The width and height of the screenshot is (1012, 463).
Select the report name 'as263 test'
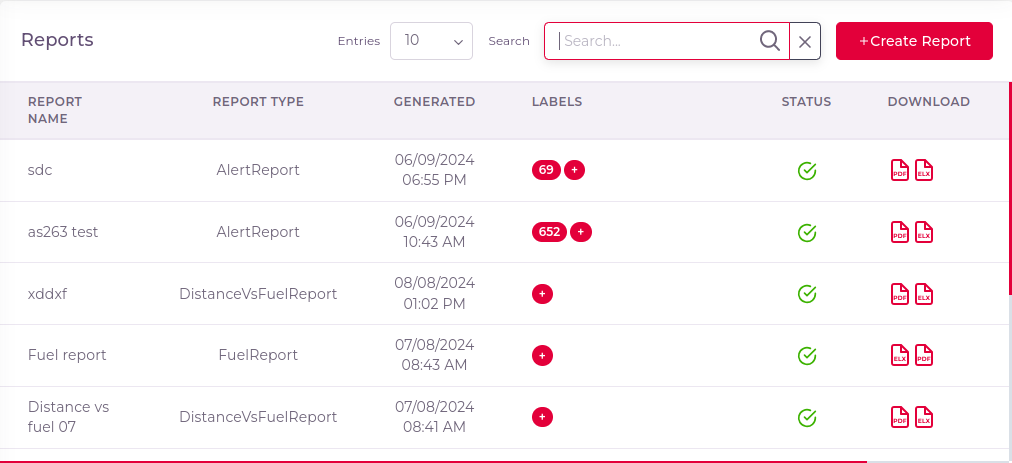click(x=63, y=232)
